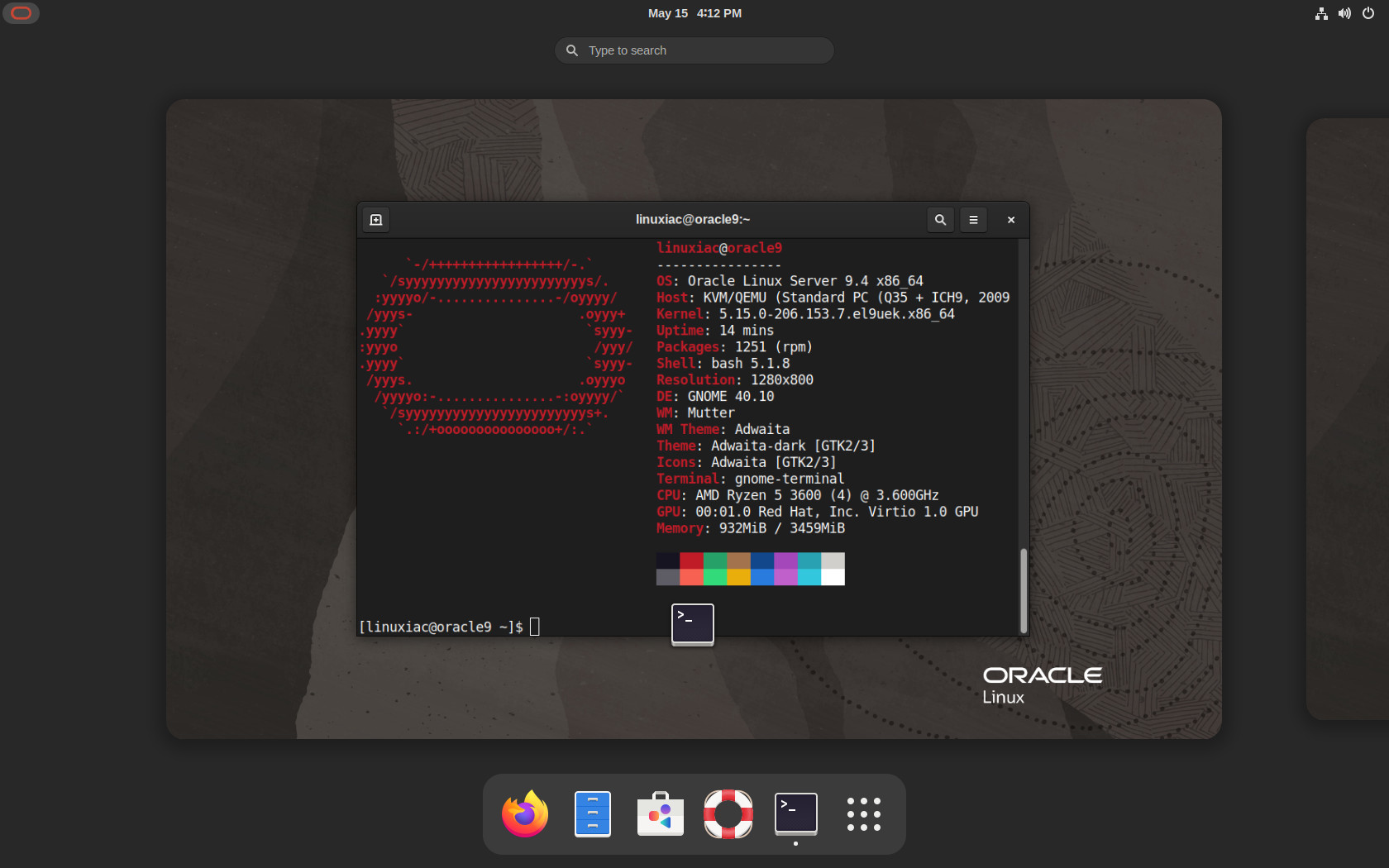Click the green color block in neofetch palette
The image size is (1389, 868).
coord(715,560)
